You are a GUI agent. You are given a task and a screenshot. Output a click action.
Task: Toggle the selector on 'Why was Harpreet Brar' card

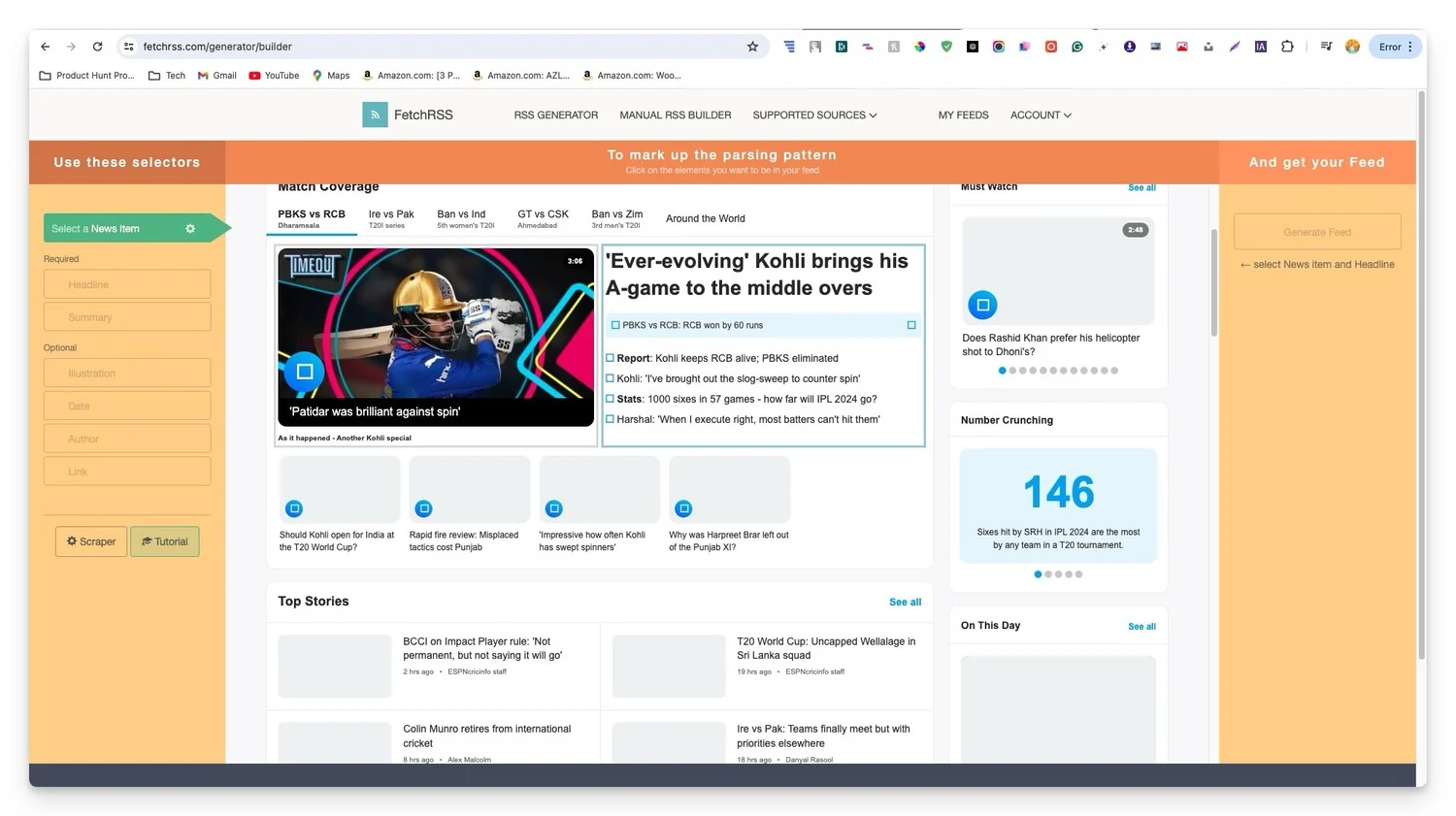coord(683,508)
